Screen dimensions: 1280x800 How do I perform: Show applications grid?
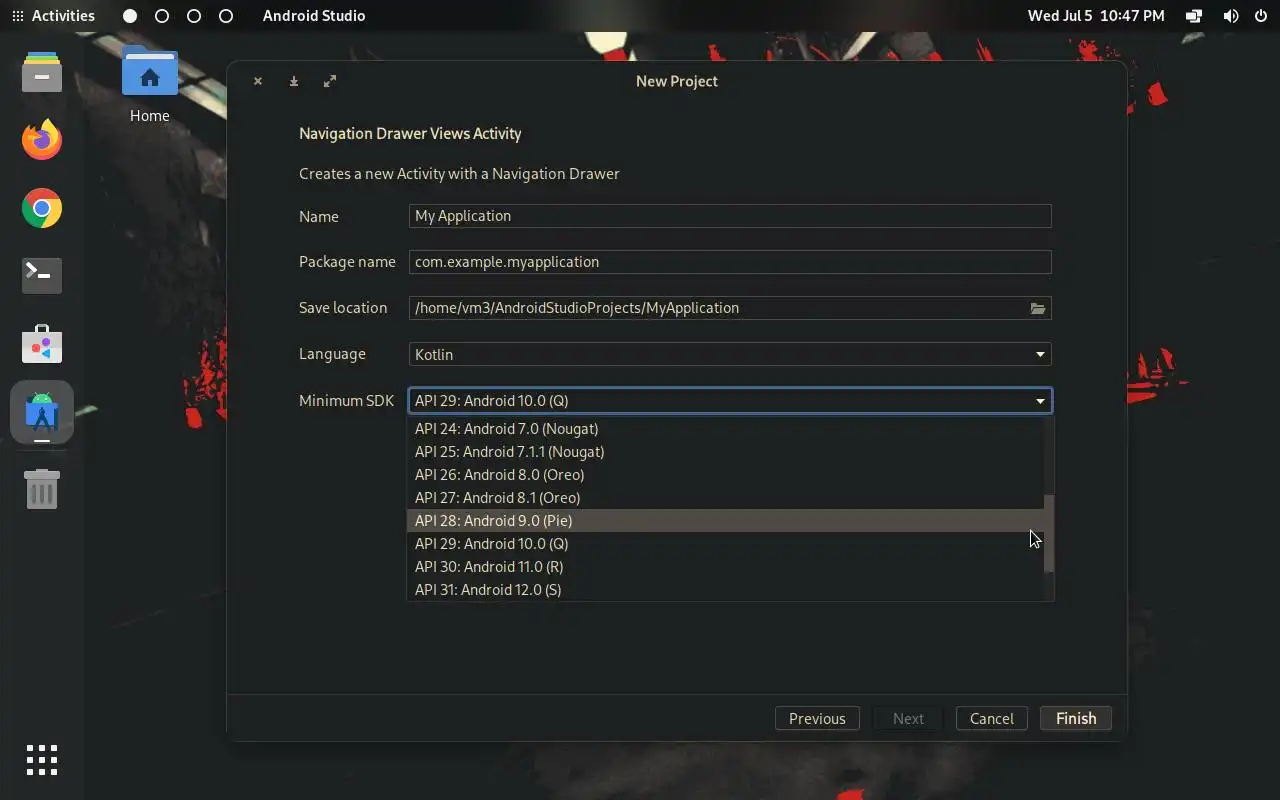[42, 760]
